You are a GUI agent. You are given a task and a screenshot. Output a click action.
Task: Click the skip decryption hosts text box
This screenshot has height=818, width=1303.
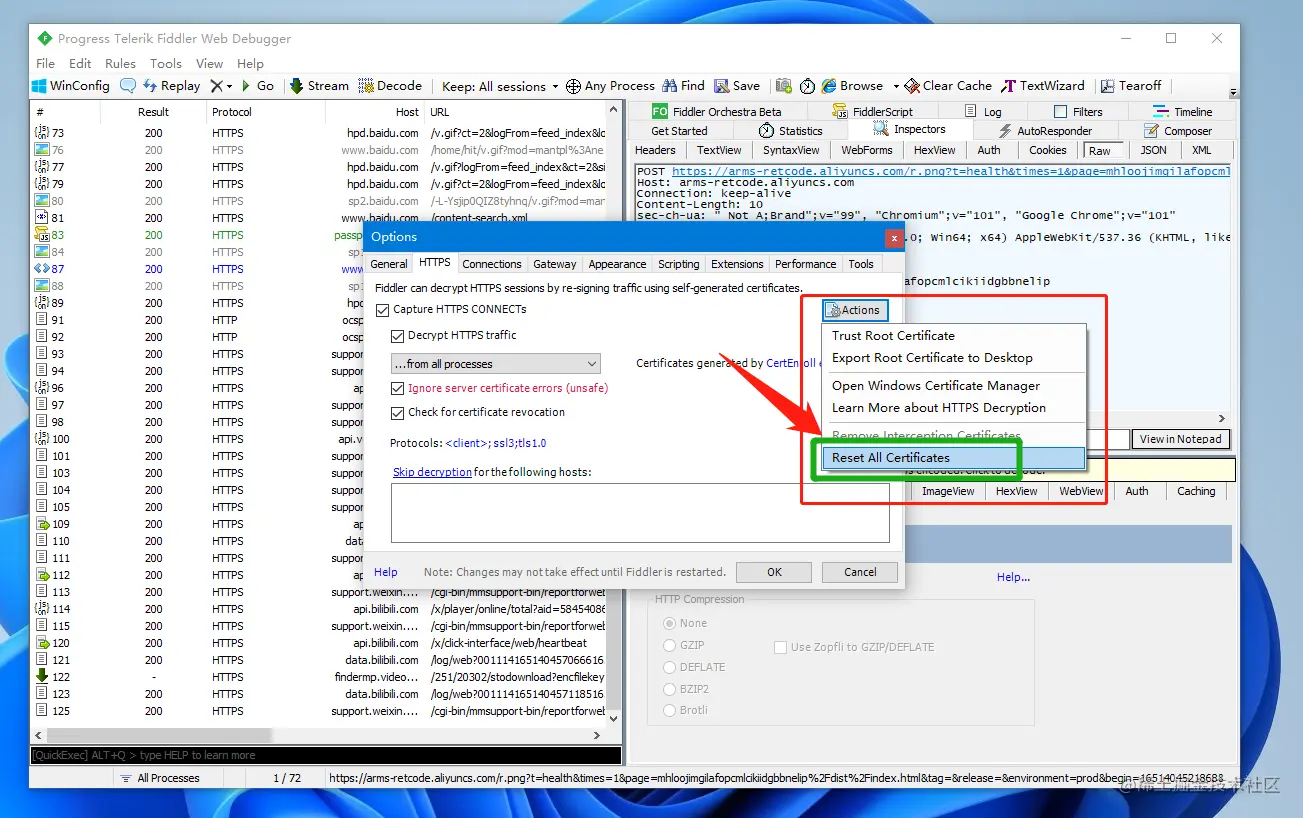(x=640, y=513)
